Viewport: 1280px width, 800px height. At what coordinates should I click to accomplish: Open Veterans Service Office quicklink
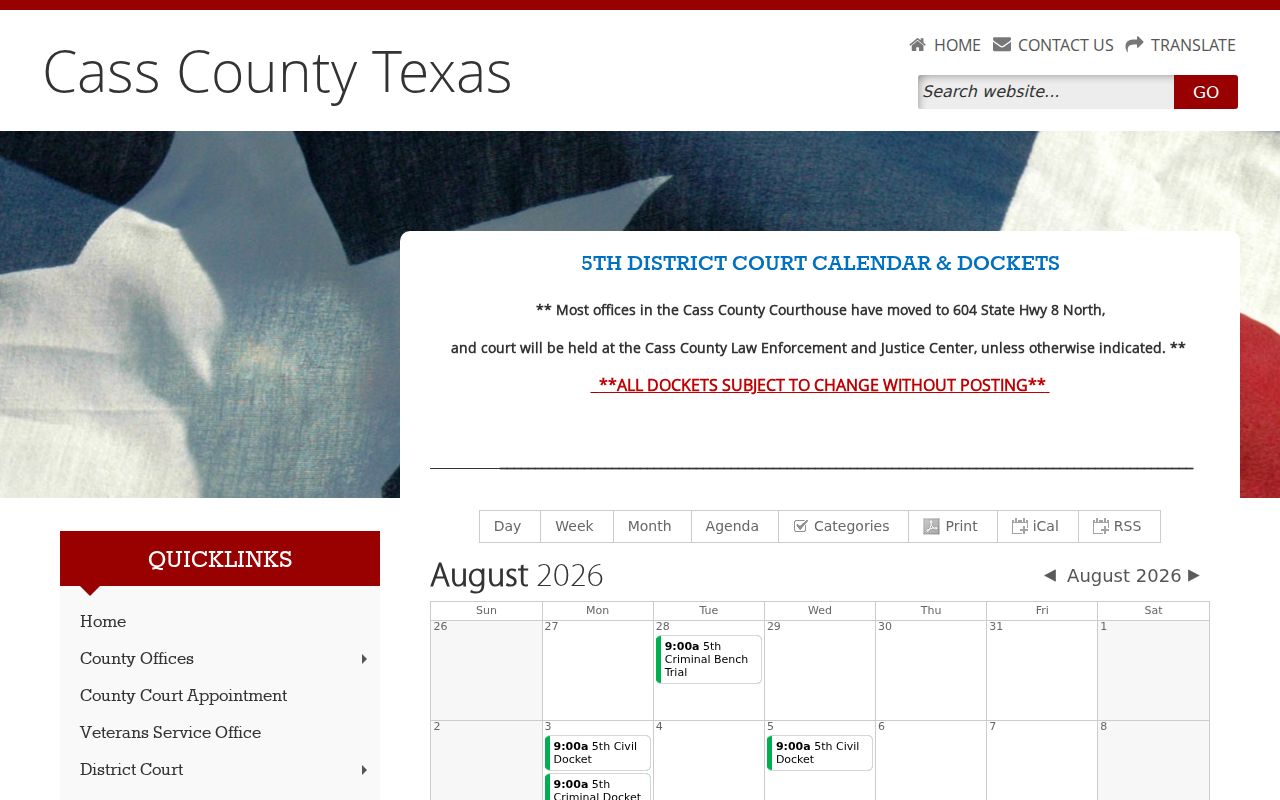pyautogui.click(x=170, y=733)
